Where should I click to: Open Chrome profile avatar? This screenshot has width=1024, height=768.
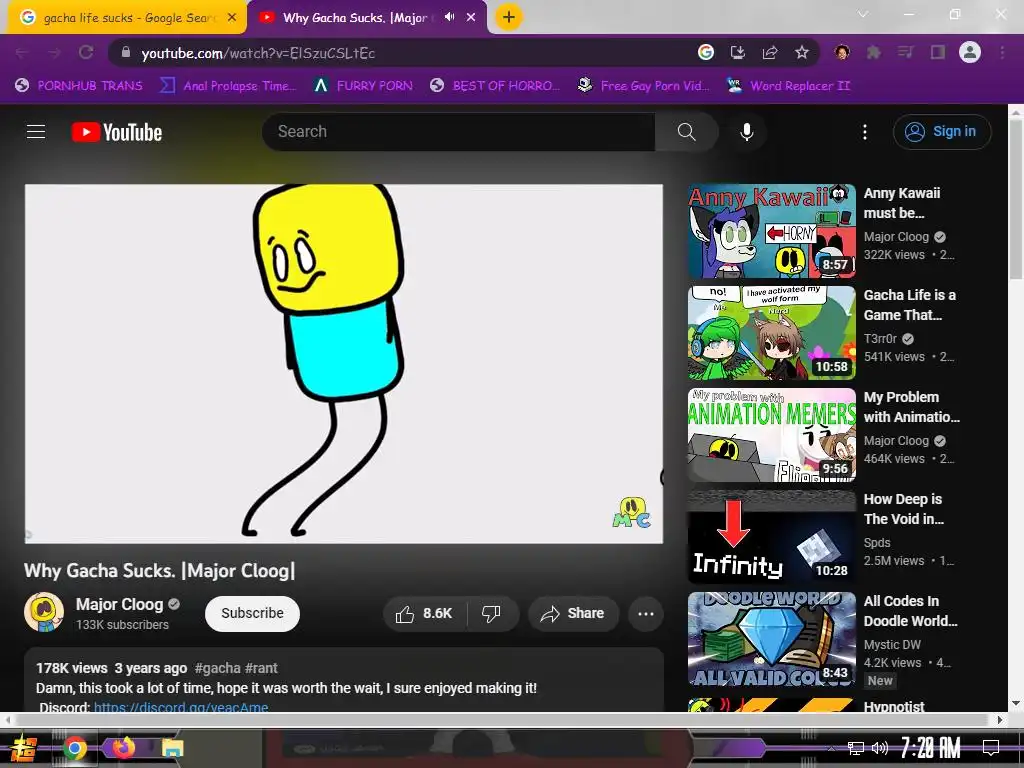tap(970, 53)
